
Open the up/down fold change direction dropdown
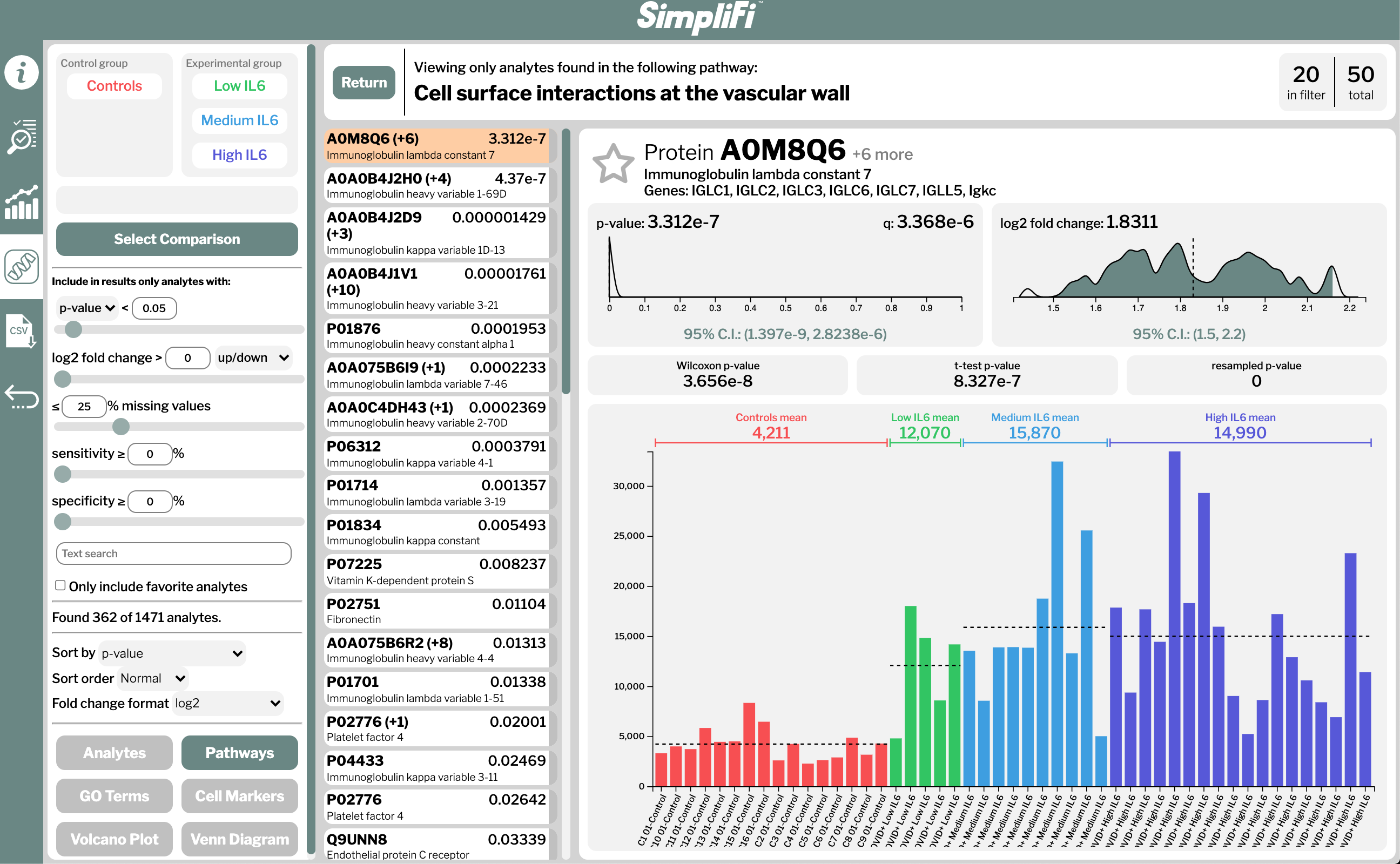click(254, 357)
